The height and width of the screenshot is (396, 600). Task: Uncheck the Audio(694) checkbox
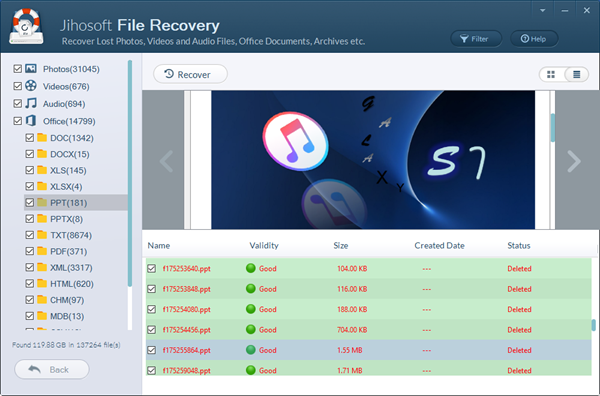tap(18, 103)
